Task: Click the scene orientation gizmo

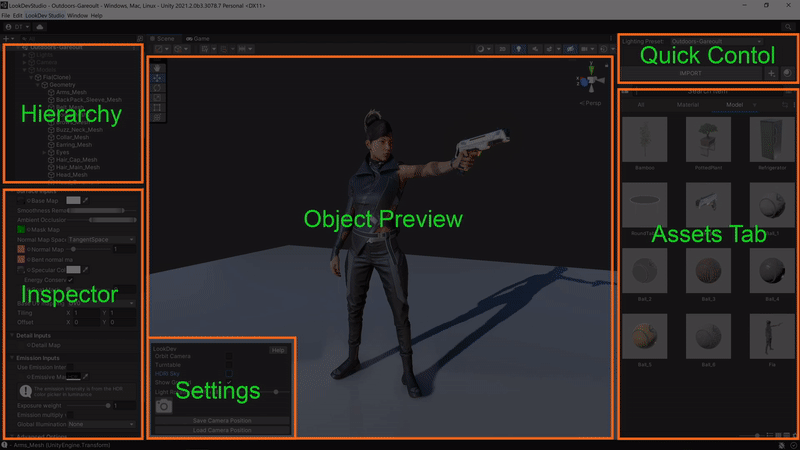Action: [591, 79]
